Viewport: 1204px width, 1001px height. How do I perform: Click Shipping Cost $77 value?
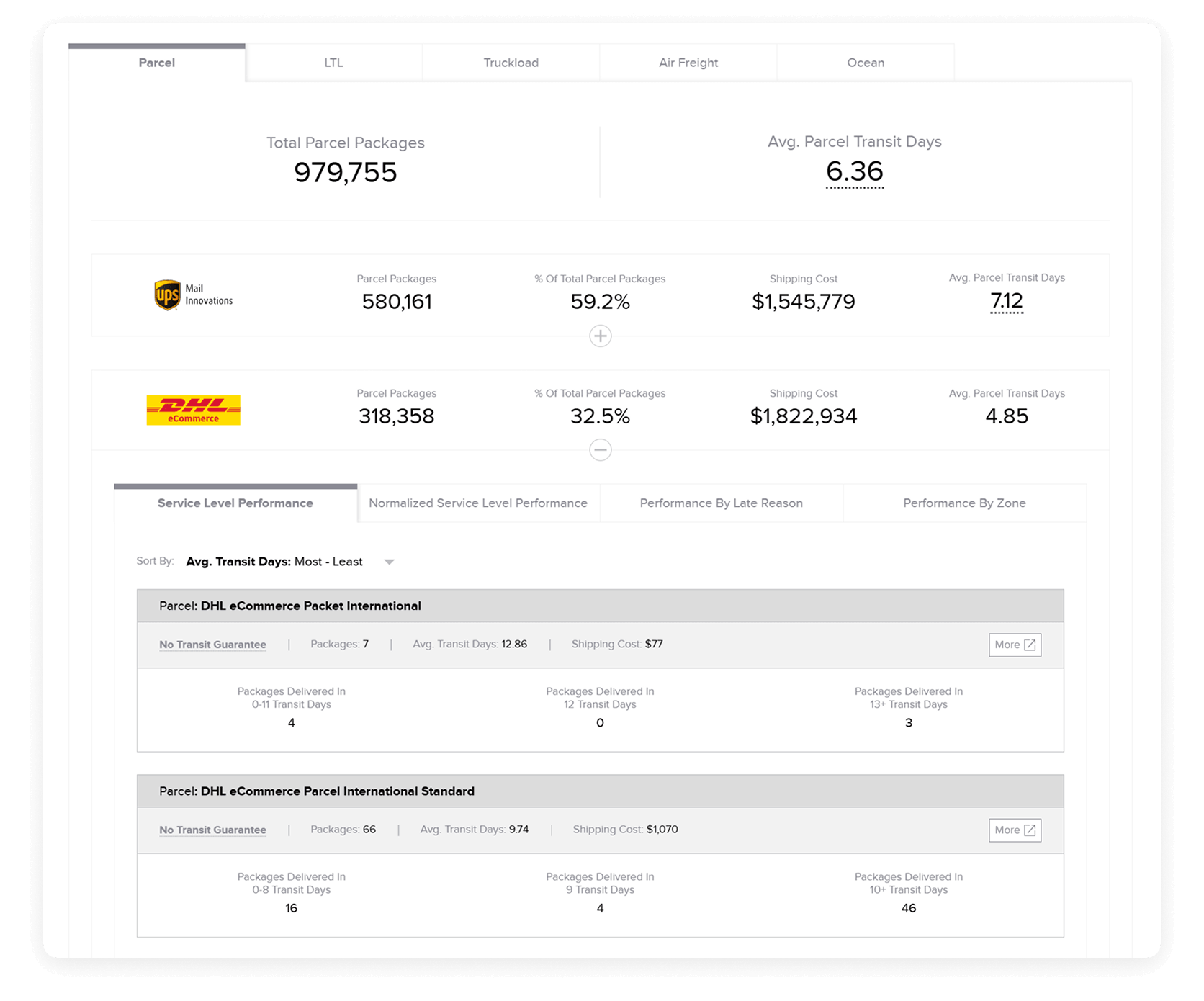654,644
